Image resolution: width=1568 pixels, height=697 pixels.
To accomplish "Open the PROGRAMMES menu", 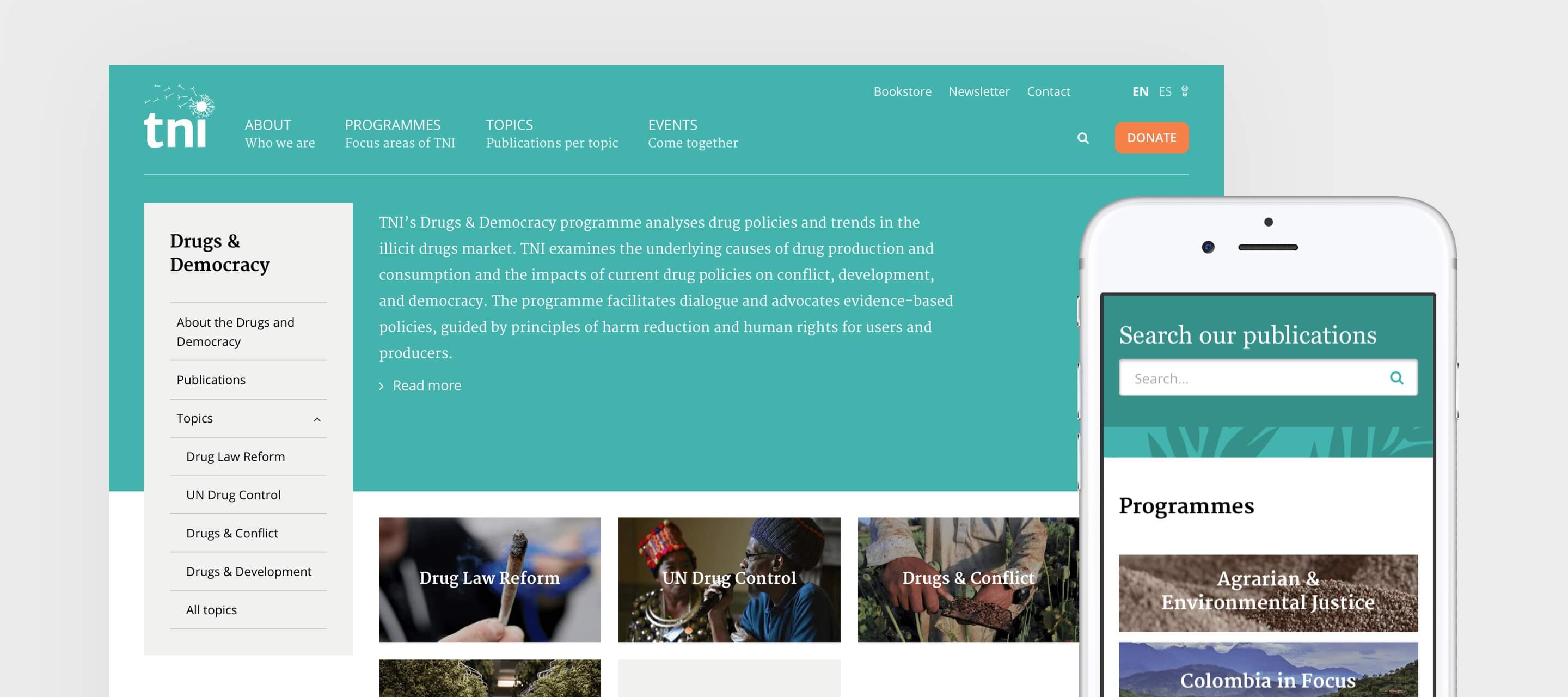I will pos(400,134).
